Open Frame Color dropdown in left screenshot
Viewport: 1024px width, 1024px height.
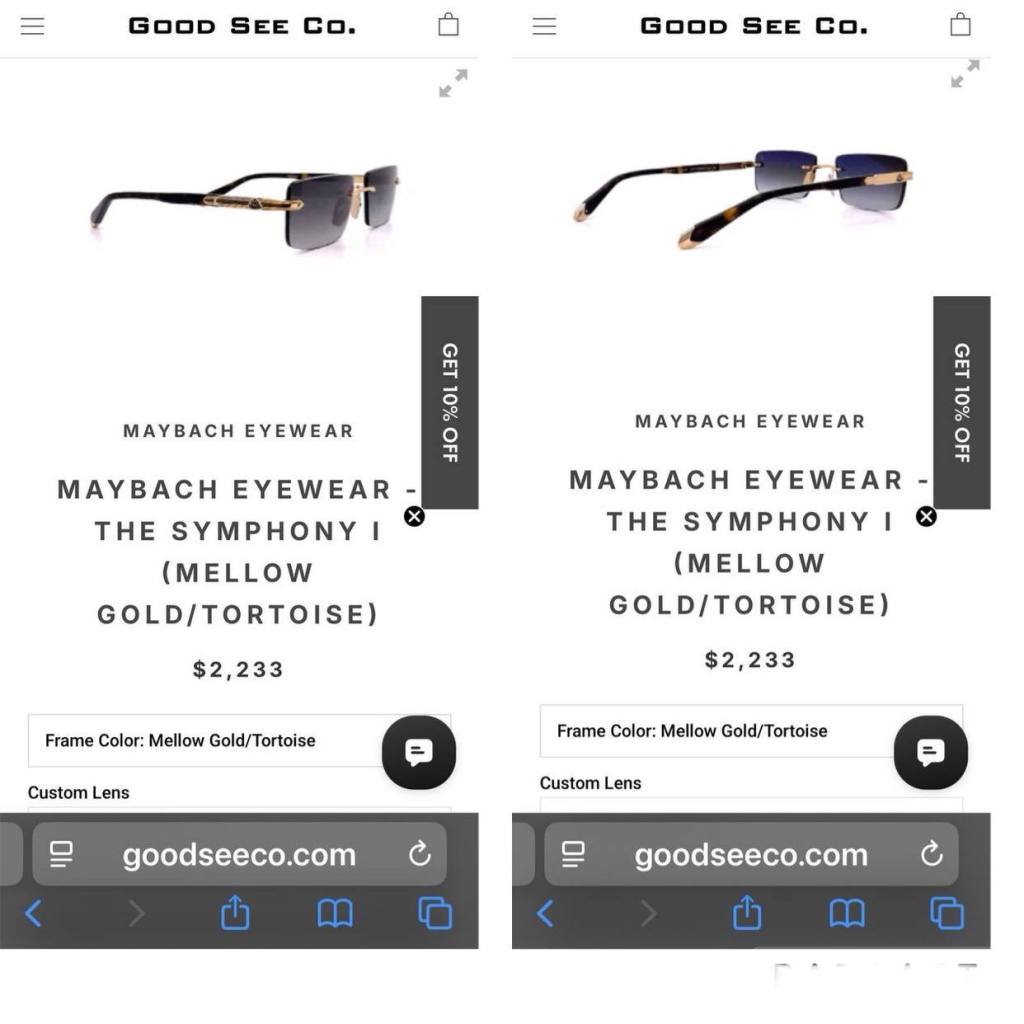239,741
